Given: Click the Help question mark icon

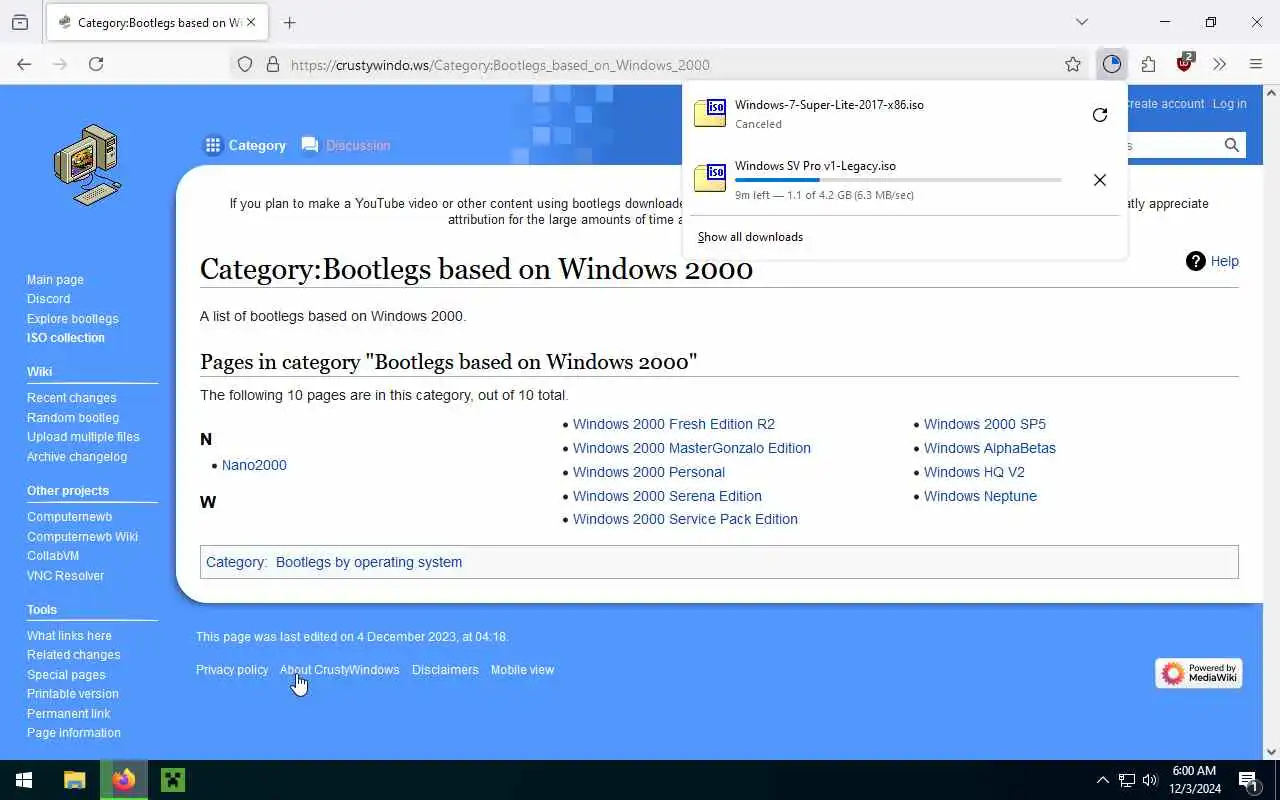Looking at the screenshot, I should point(1195,261).
